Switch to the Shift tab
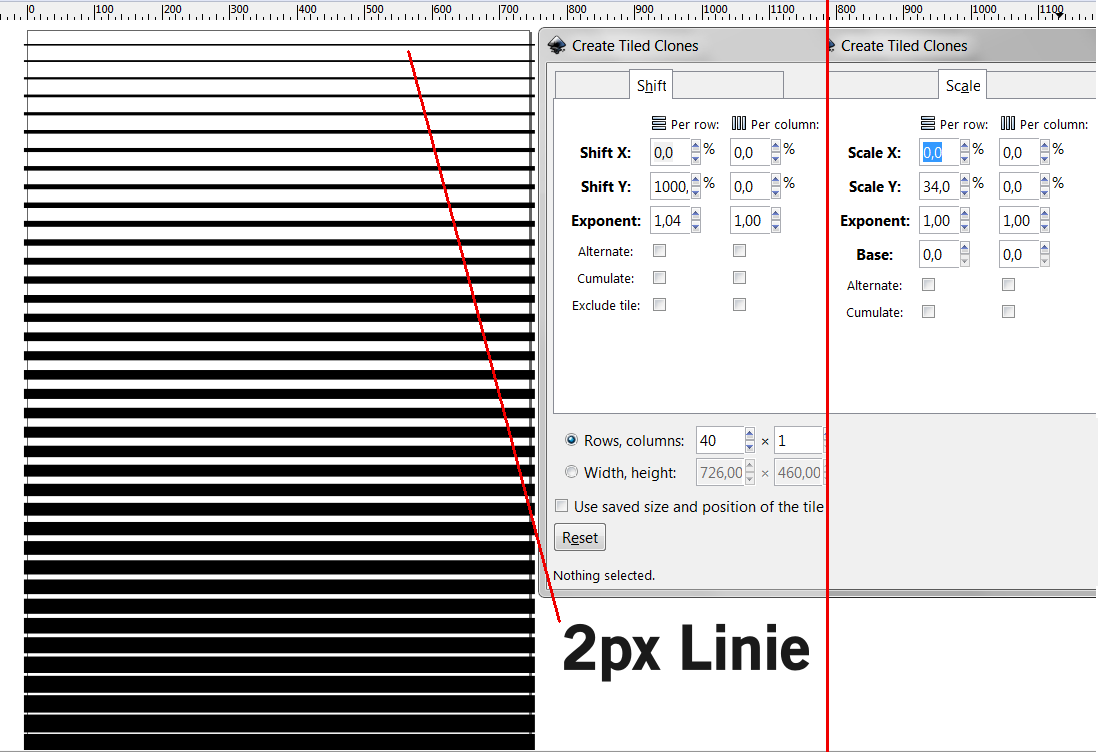This screenshot has width=1098, height=752. coord(651,85)
